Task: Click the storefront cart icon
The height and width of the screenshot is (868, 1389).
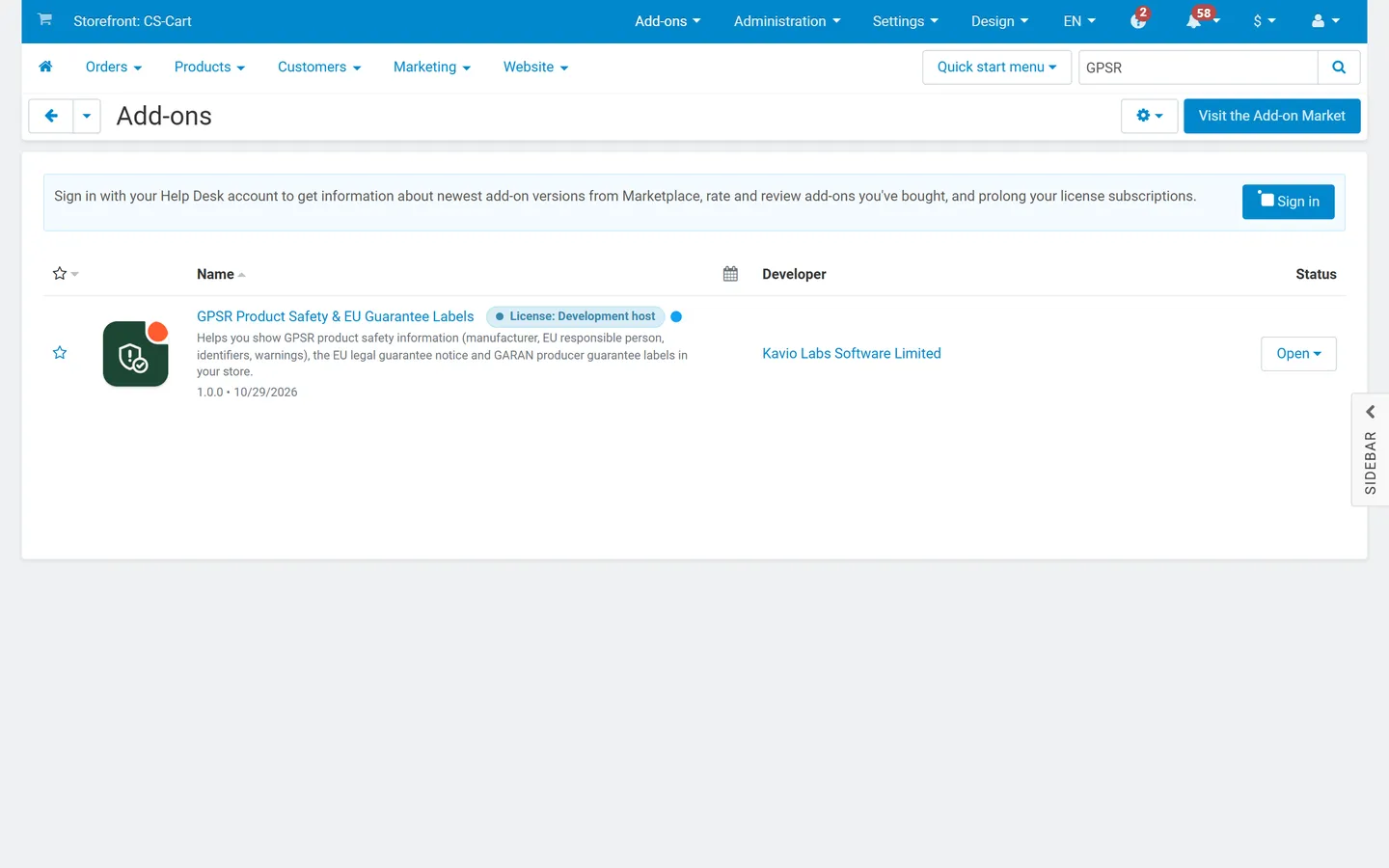Action: (44, 20)
